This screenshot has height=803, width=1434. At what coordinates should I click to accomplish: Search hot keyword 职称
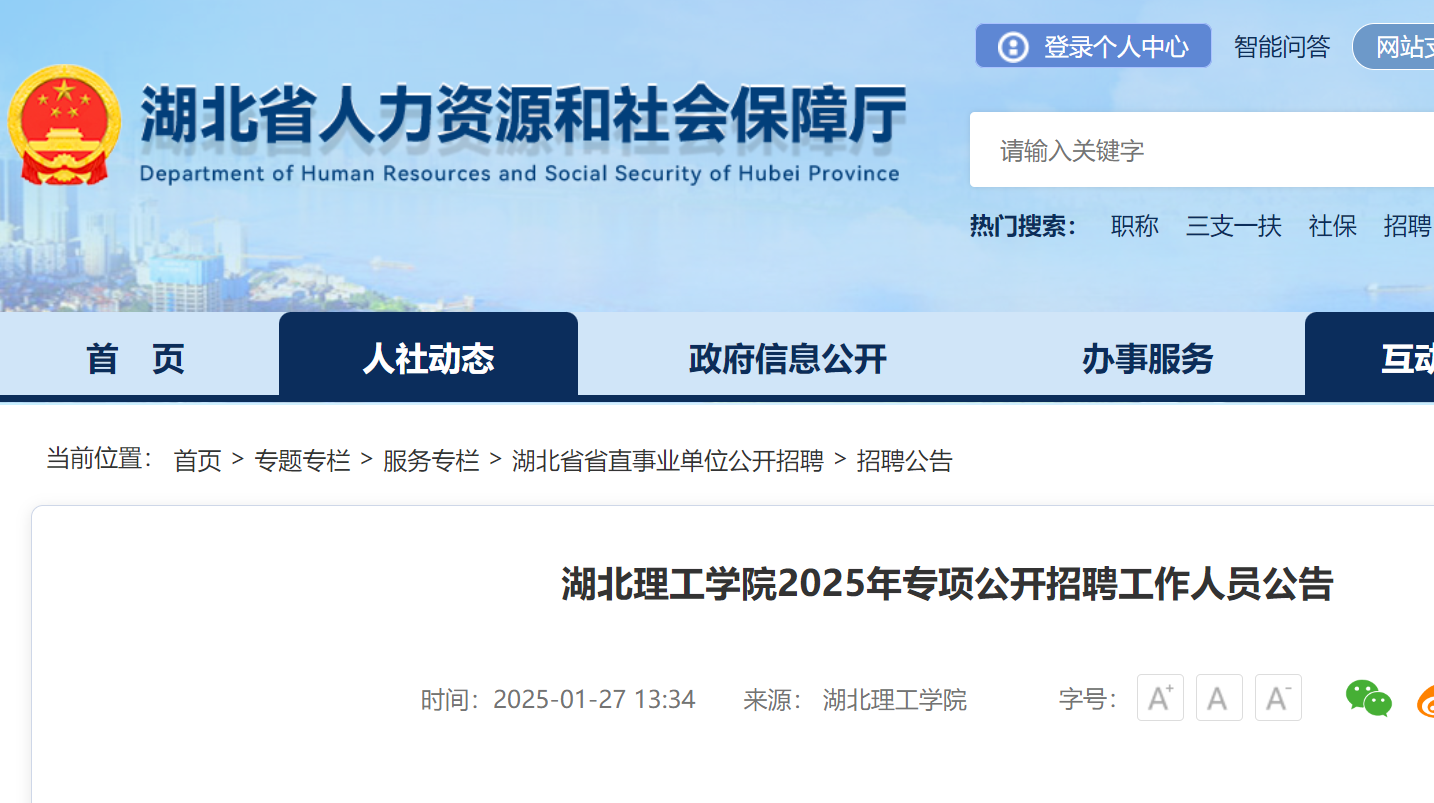1135,226
